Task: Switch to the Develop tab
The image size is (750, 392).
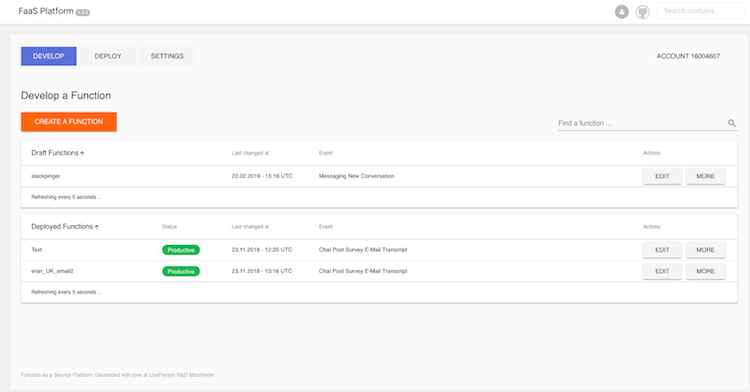Action: (48, 56)
